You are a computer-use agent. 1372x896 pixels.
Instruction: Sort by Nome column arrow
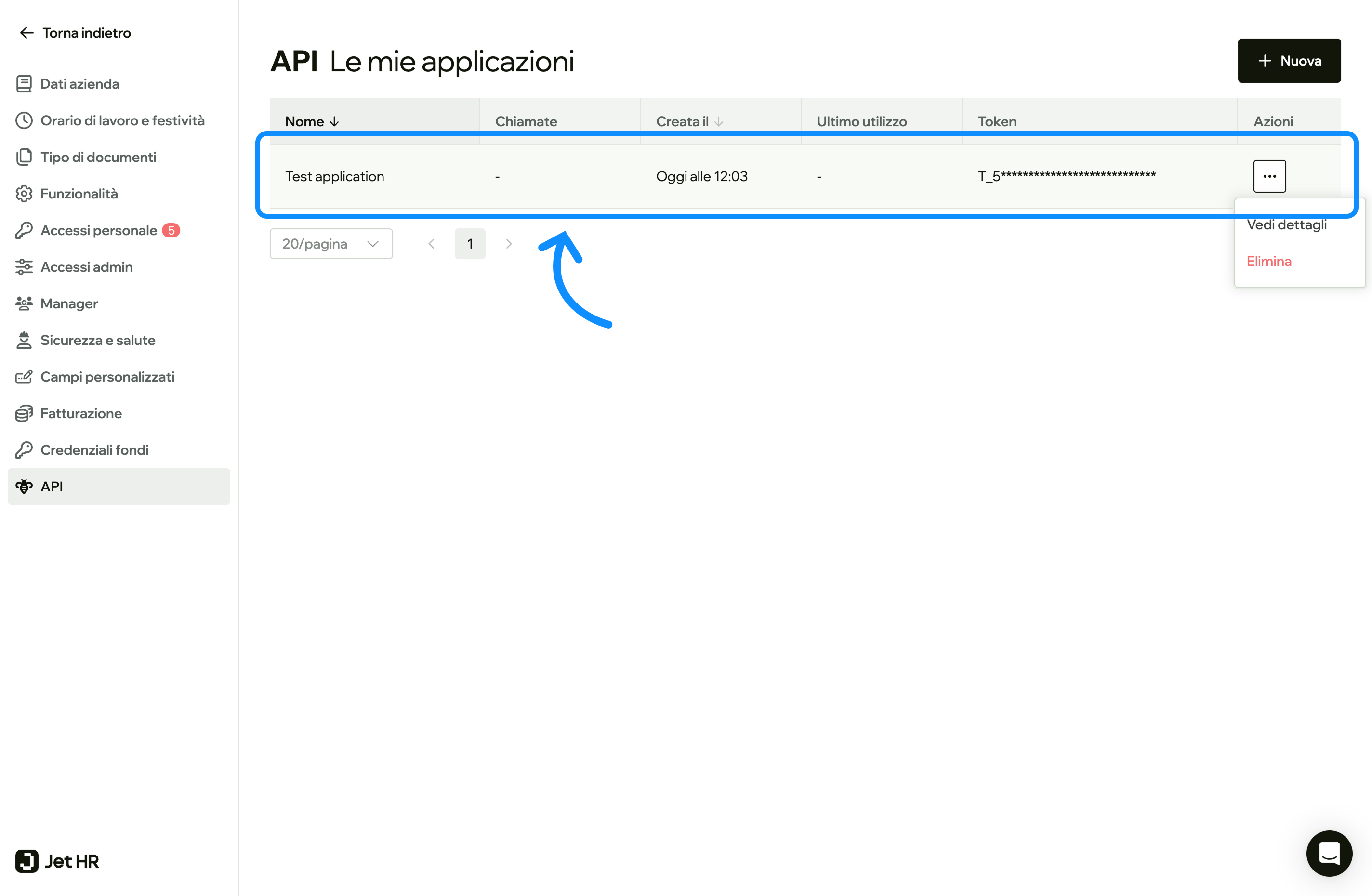(334, 122)
